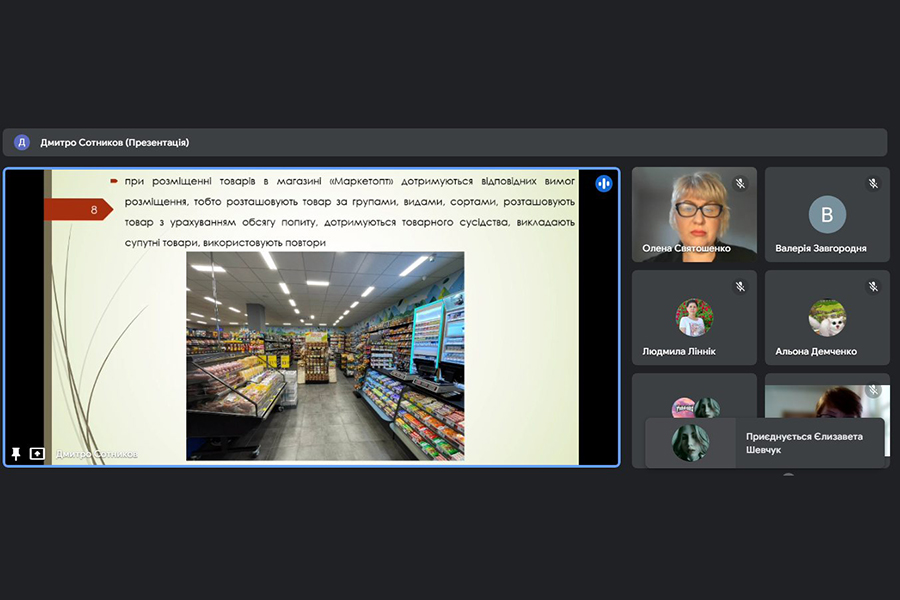Click the muted microphone icon on Людмила Ліннік's tile
Image resolution: width=900 pixels, height=600 pixels.
pos(740,286)
